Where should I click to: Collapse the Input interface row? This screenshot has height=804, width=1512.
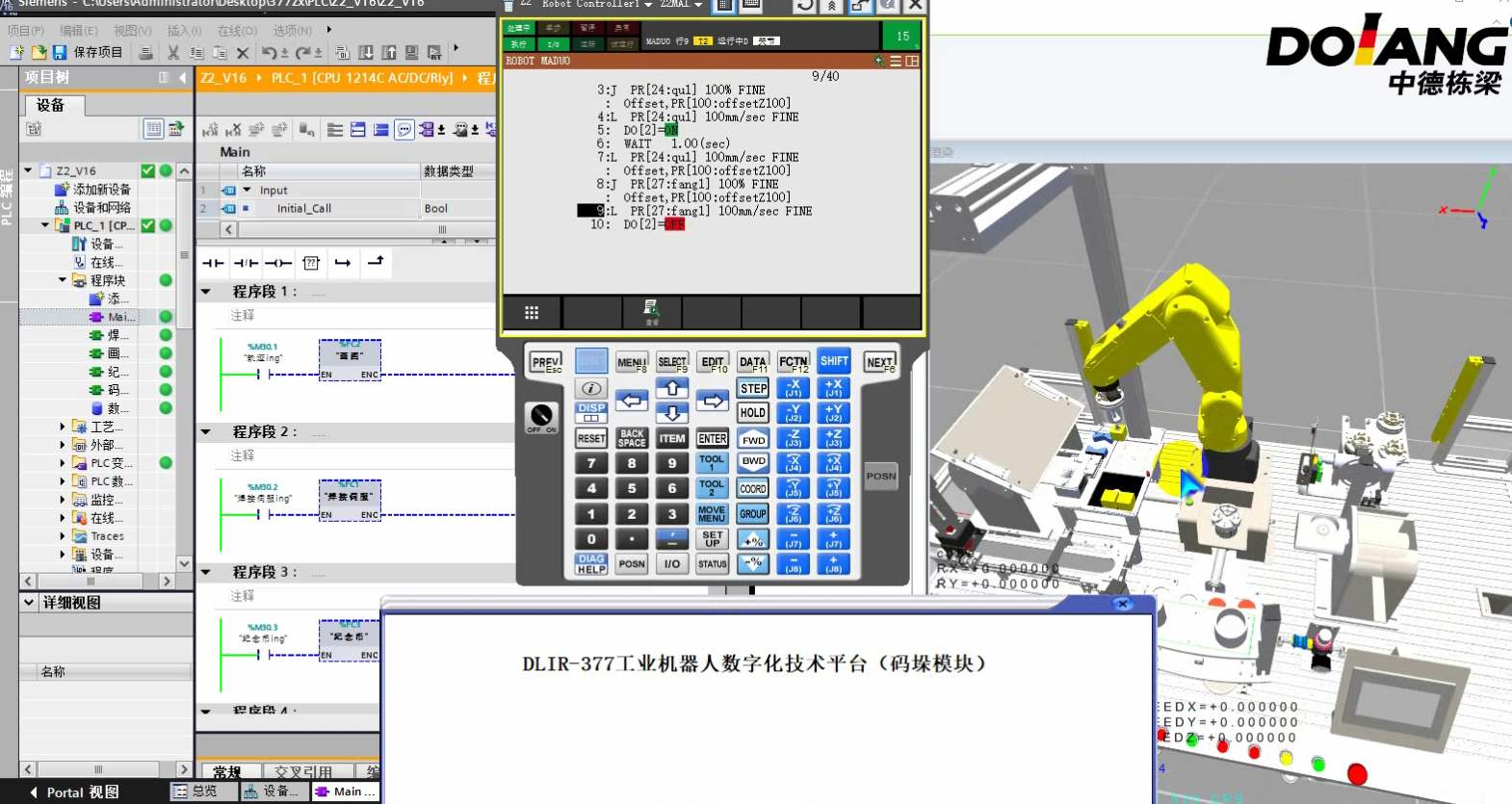(248, 191)
